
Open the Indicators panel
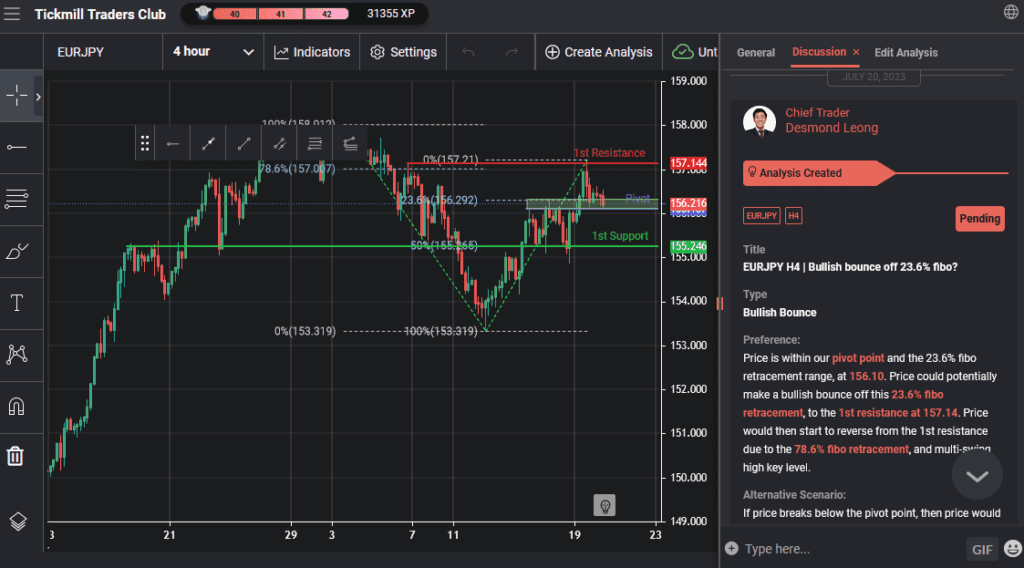click(x=312, y=52)
